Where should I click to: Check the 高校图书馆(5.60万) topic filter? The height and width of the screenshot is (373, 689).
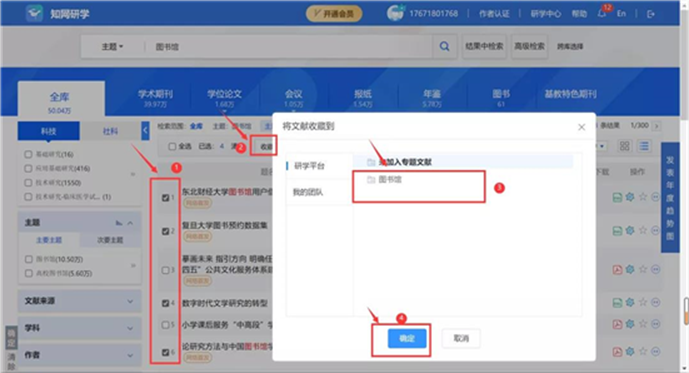coord(29,273)
